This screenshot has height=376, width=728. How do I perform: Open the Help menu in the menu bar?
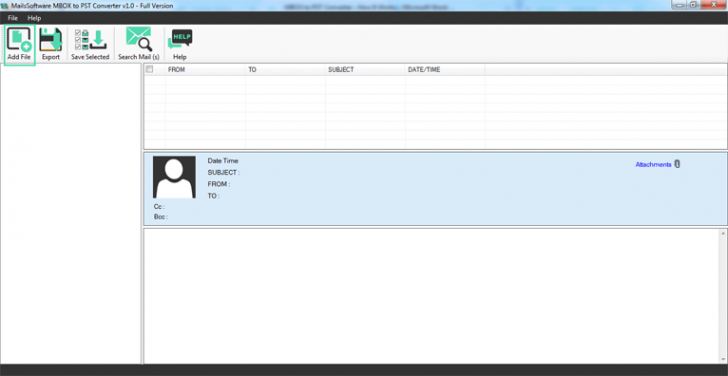pos(34,18)
